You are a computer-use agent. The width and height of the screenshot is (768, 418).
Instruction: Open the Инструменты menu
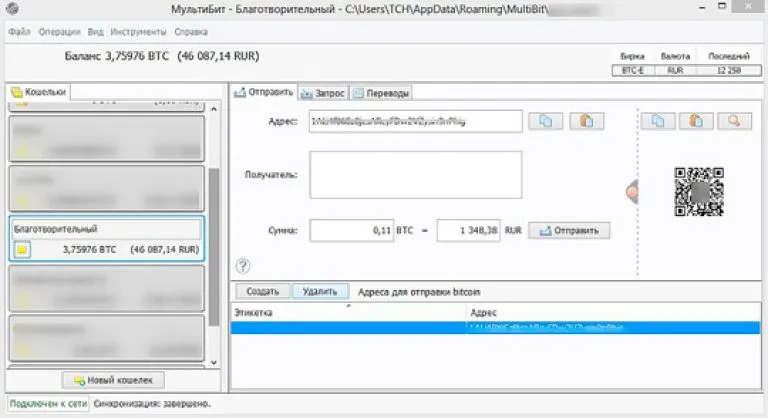tap(138, 32)
